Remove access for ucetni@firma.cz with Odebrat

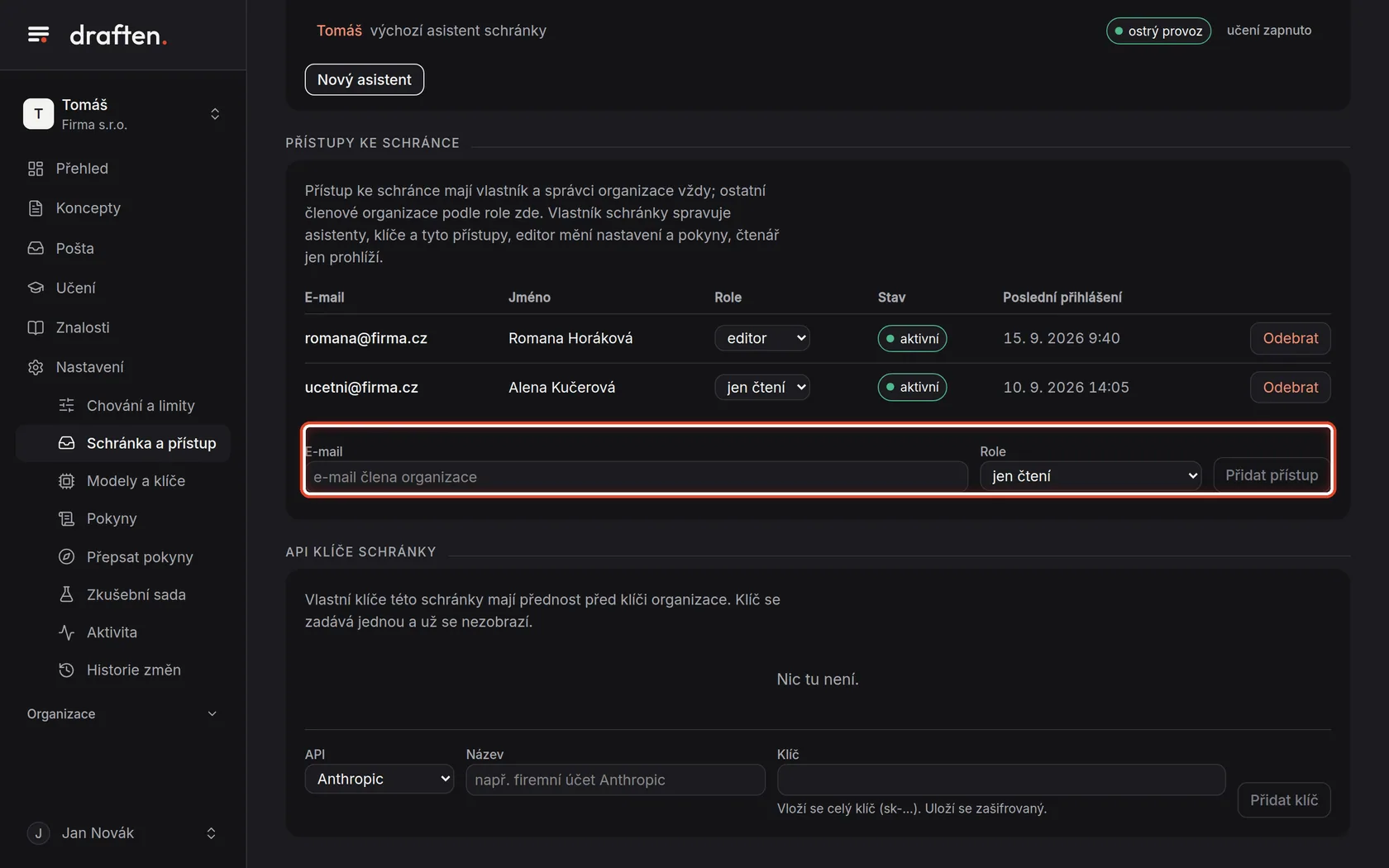(1290, 387)
